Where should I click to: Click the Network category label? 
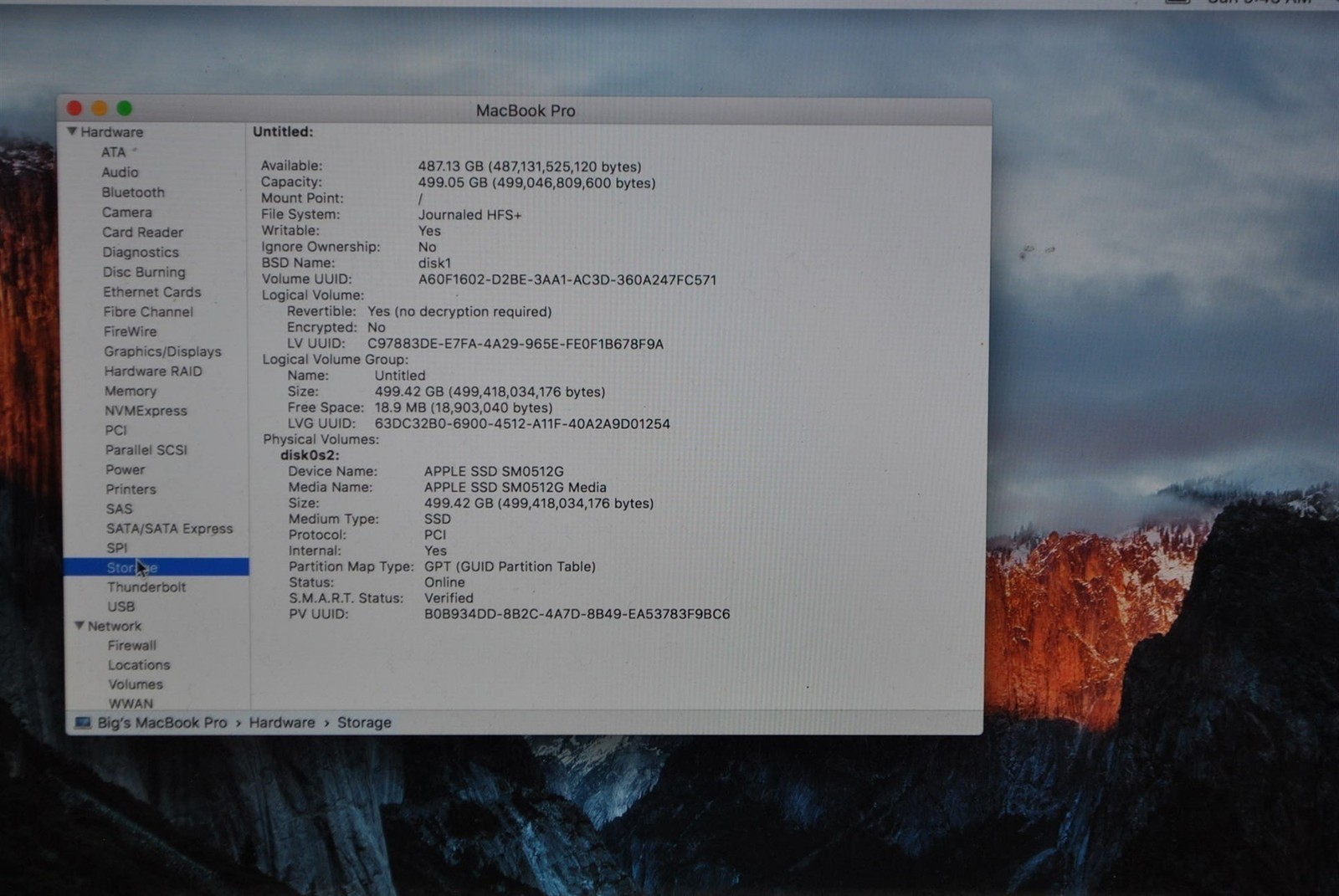tap(115, 626)
